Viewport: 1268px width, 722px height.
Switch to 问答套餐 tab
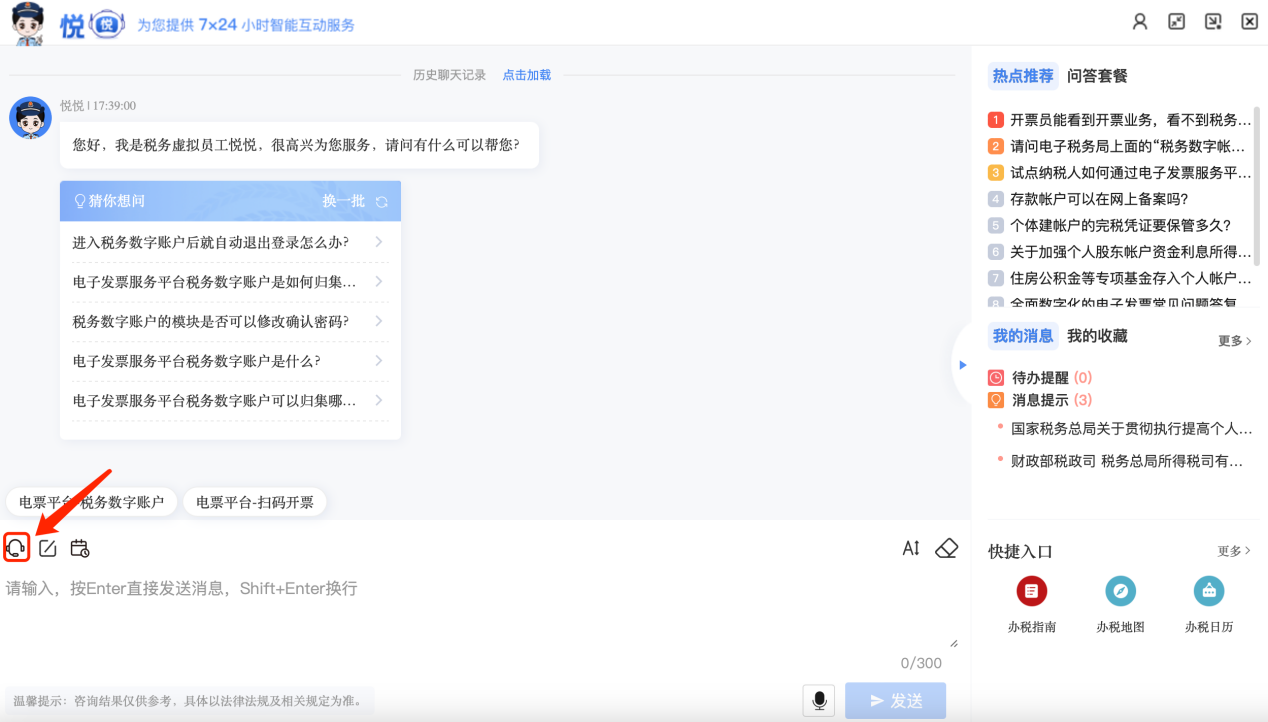pos(1097,76)
